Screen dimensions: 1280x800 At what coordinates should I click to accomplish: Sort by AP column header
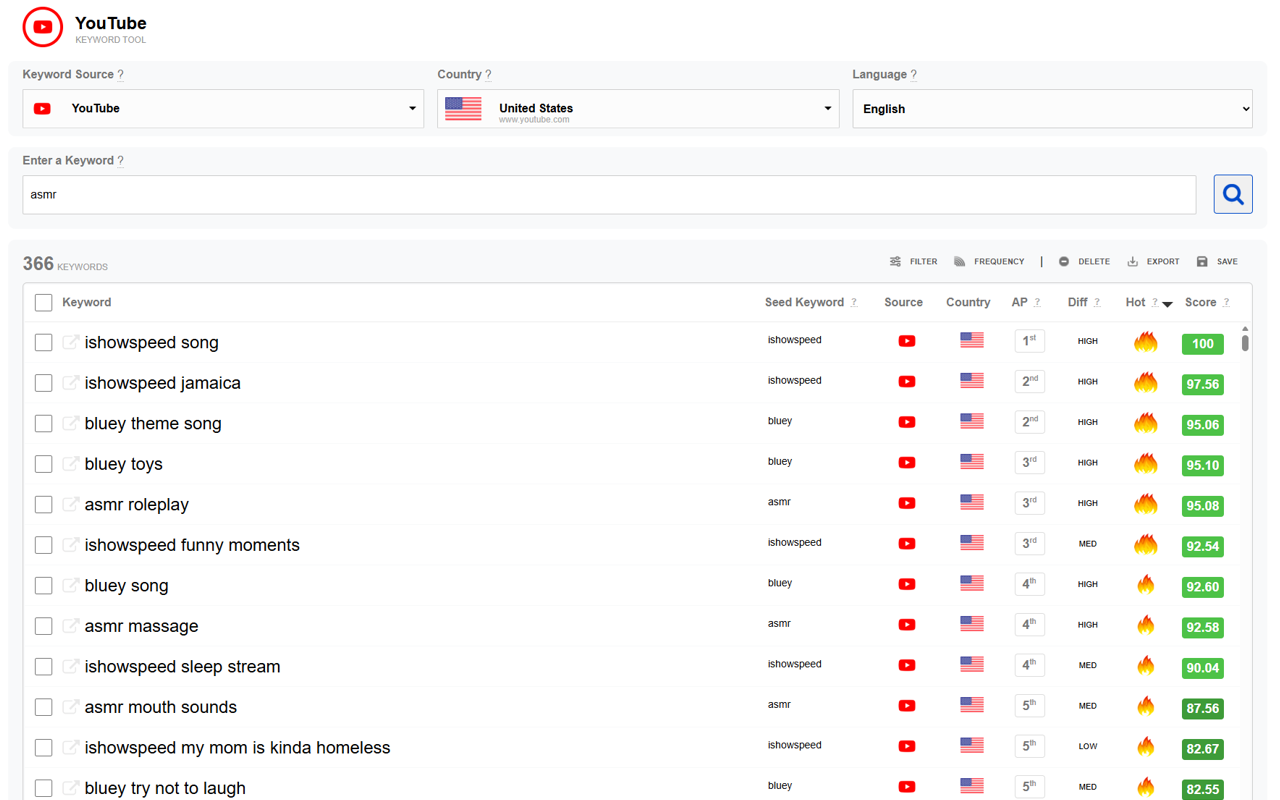tap(1019, 302)
